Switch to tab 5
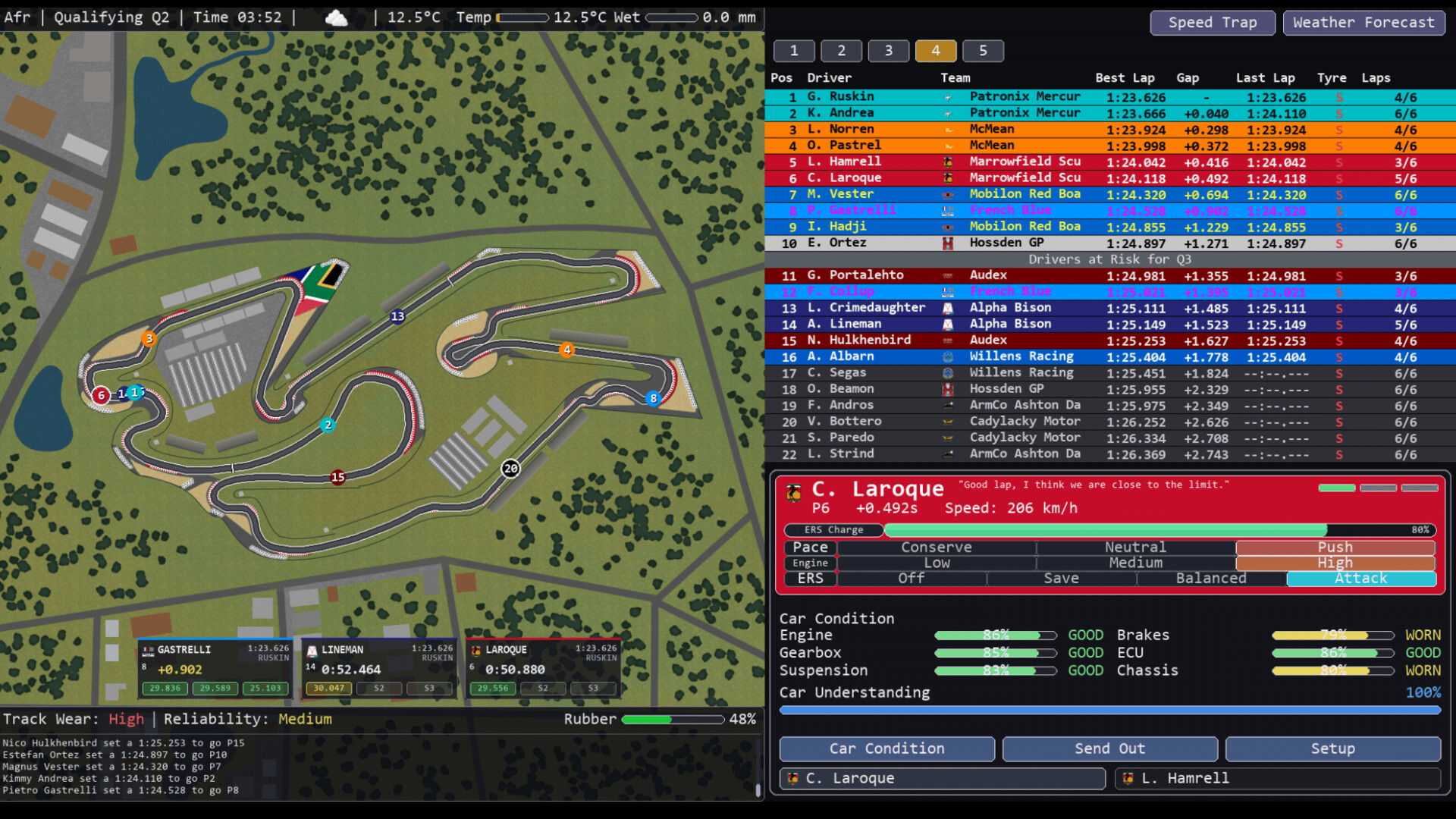The width and height of the screenshot is (1456, 819). tap(983, 51)
